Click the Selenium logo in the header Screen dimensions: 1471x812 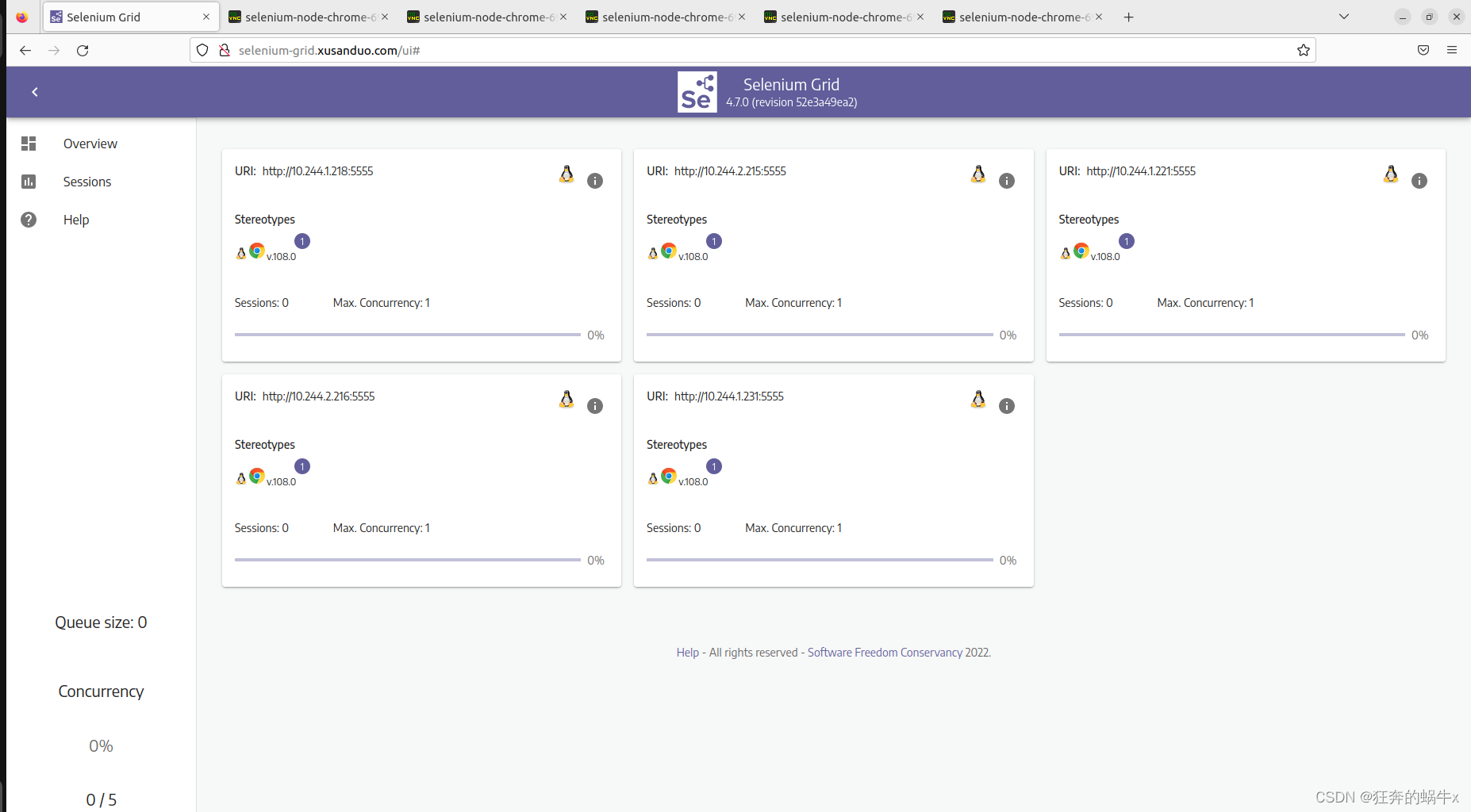(697, 92)
